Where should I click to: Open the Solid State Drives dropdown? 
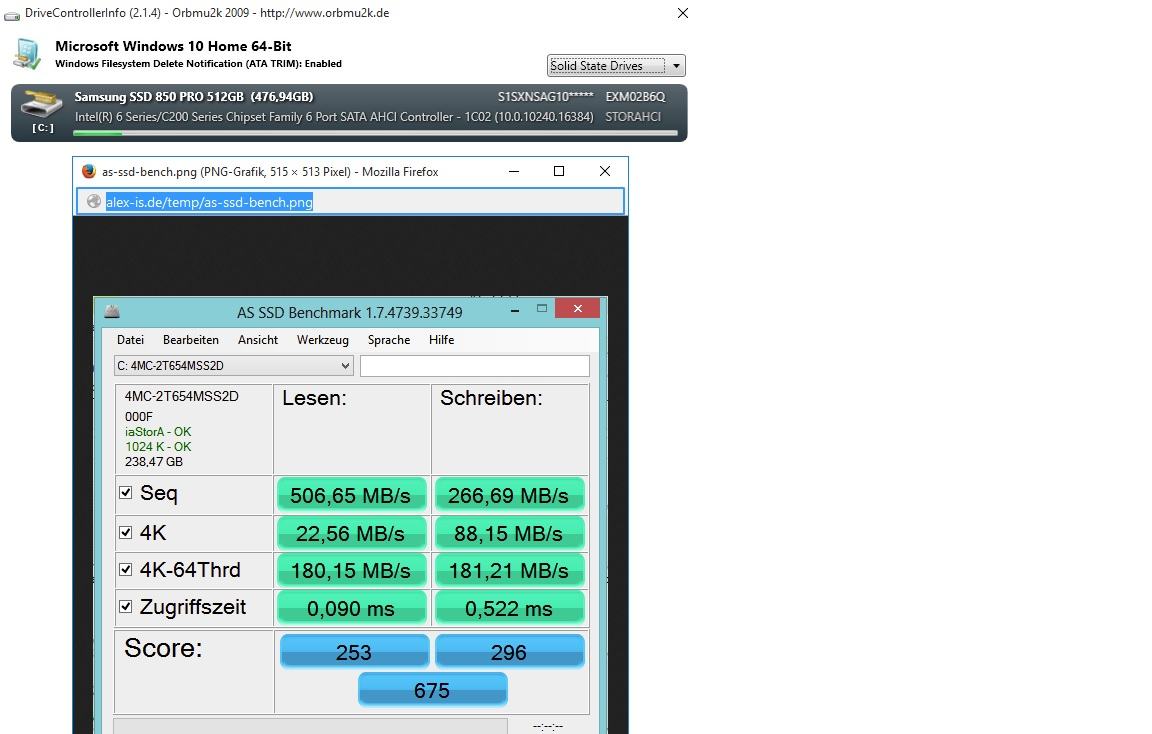coord(616,65)
